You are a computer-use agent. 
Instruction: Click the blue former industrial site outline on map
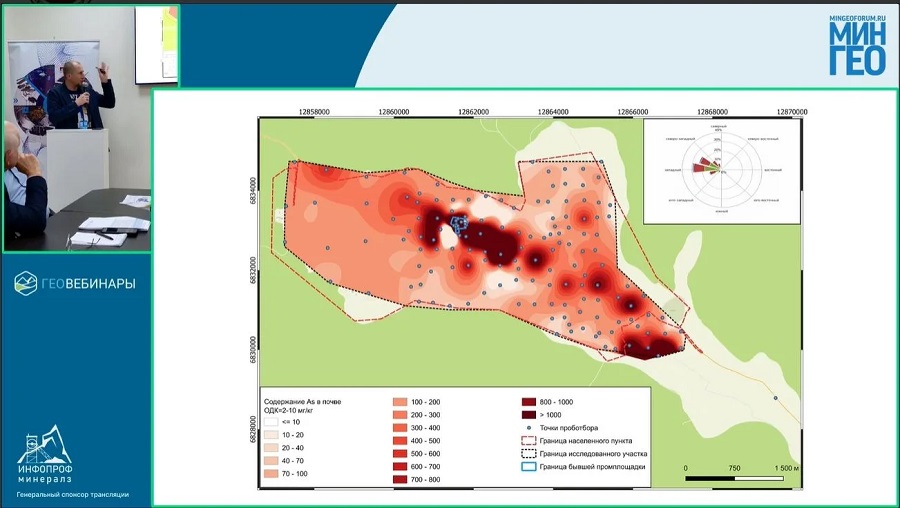(x=459, y=224)
